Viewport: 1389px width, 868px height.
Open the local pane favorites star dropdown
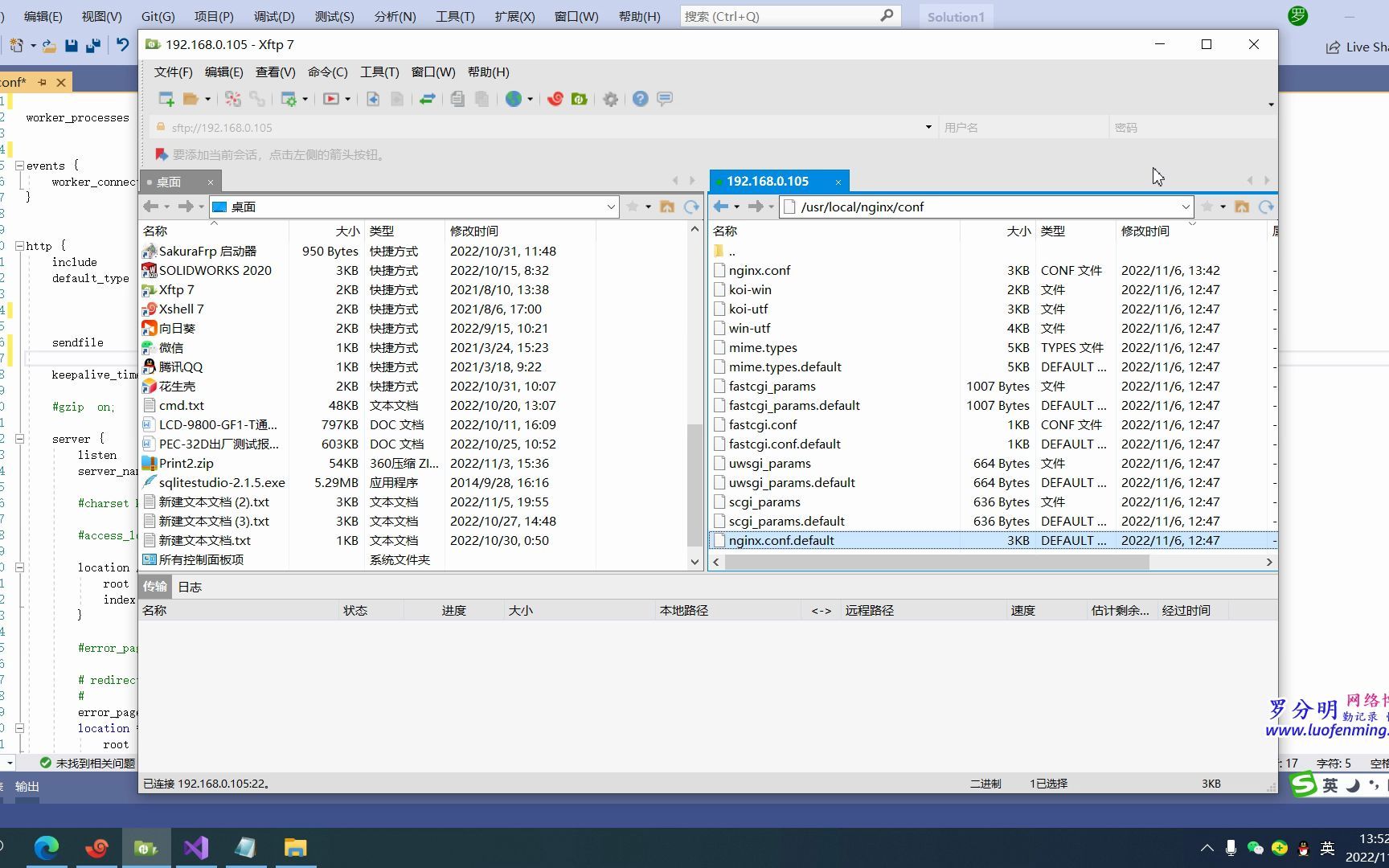pyautogui.click(x=648, y=207)
